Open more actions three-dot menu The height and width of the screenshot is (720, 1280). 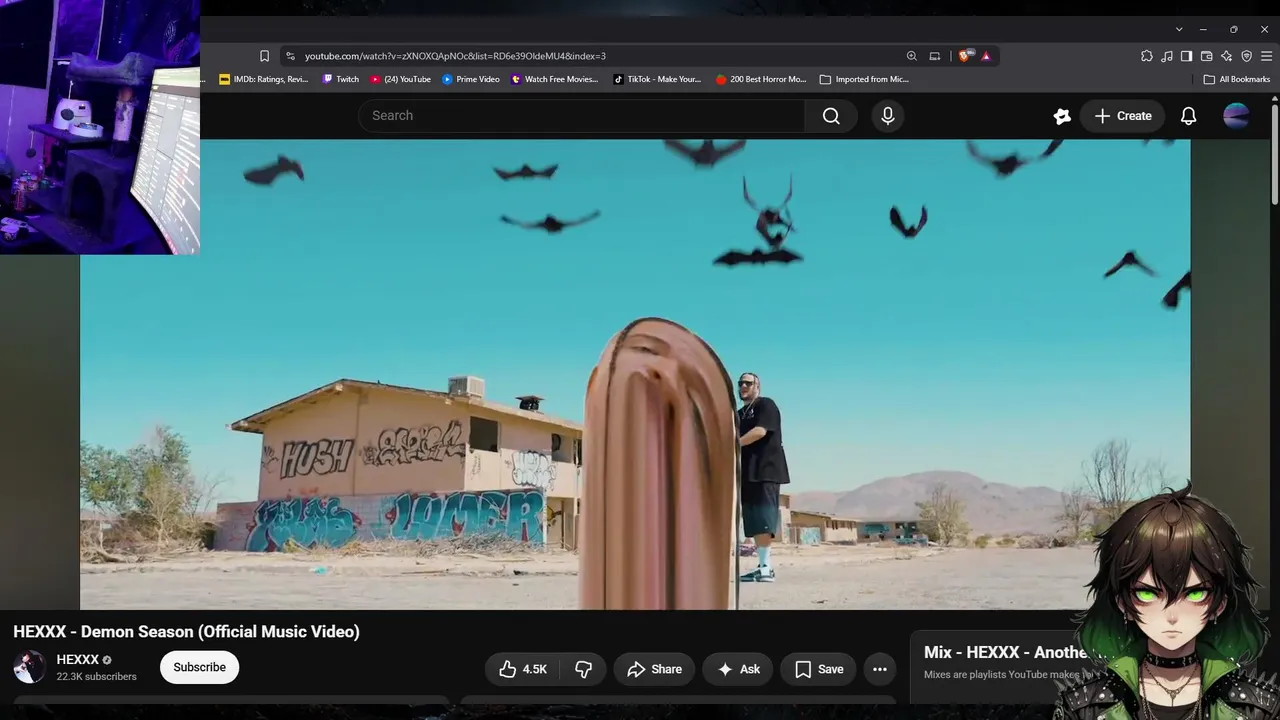click(880, 669)
